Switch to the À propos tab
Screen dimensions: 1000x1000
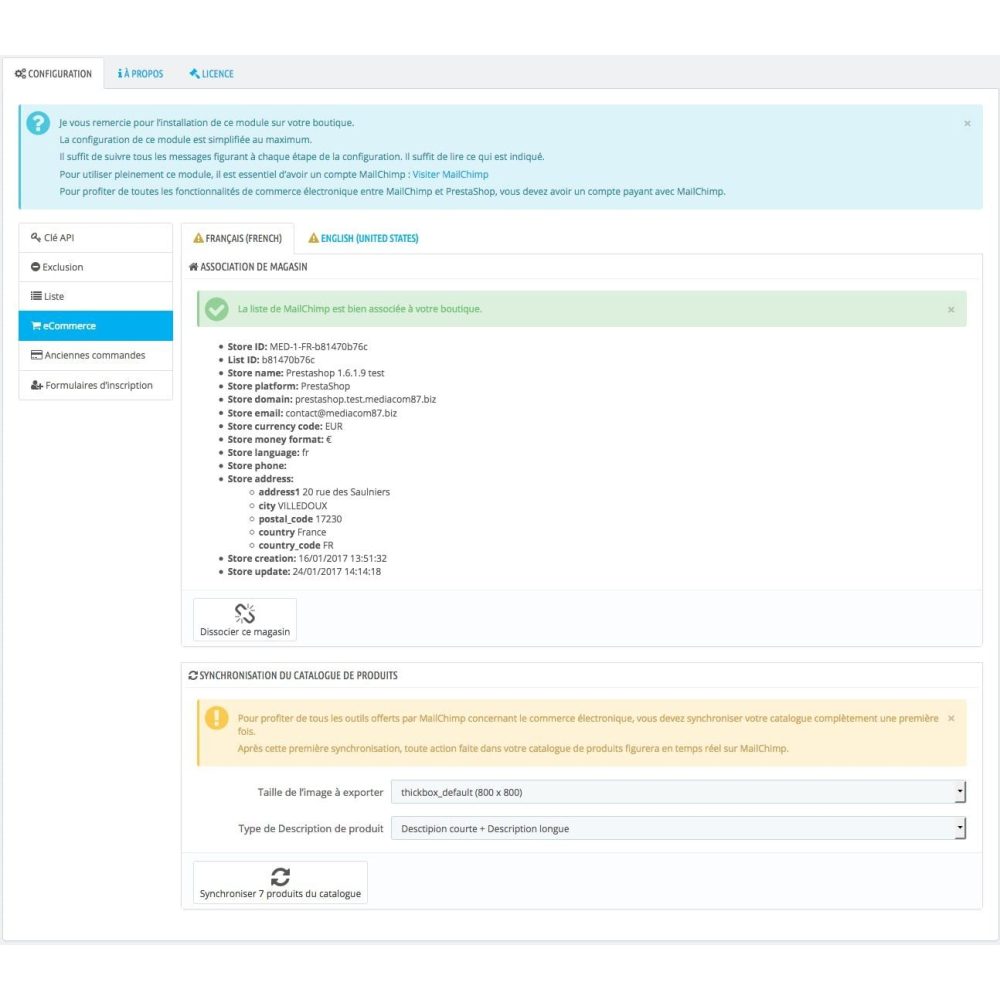[x=140, y=74]
